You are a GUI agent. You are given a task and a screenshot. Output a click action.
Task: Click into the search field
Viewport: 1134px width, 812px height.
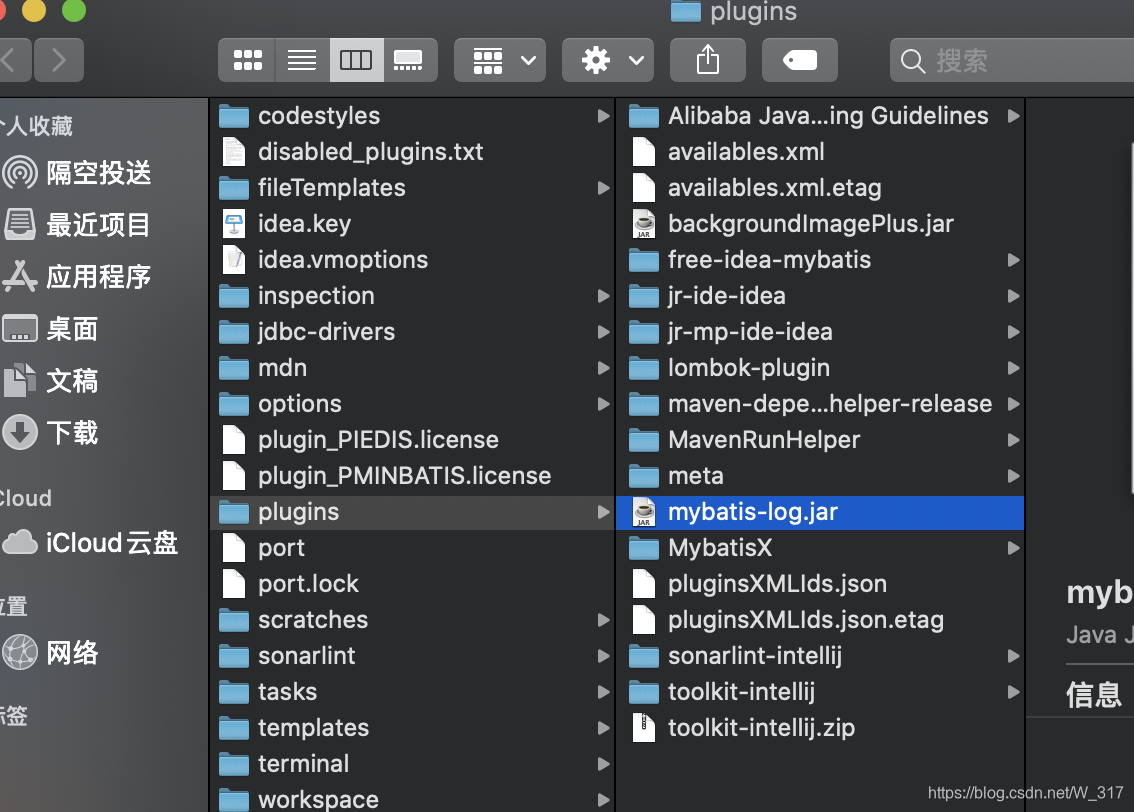point(1012,60)
